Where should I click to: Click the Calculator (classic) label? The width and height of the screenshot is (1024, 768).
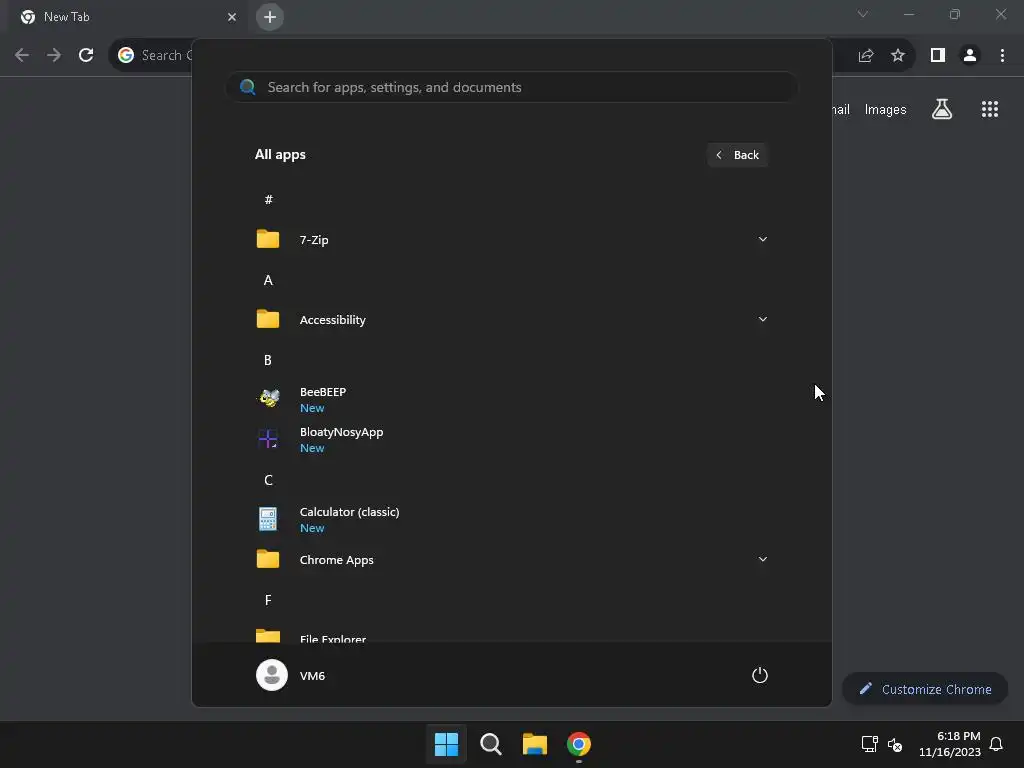pos(349,512)
